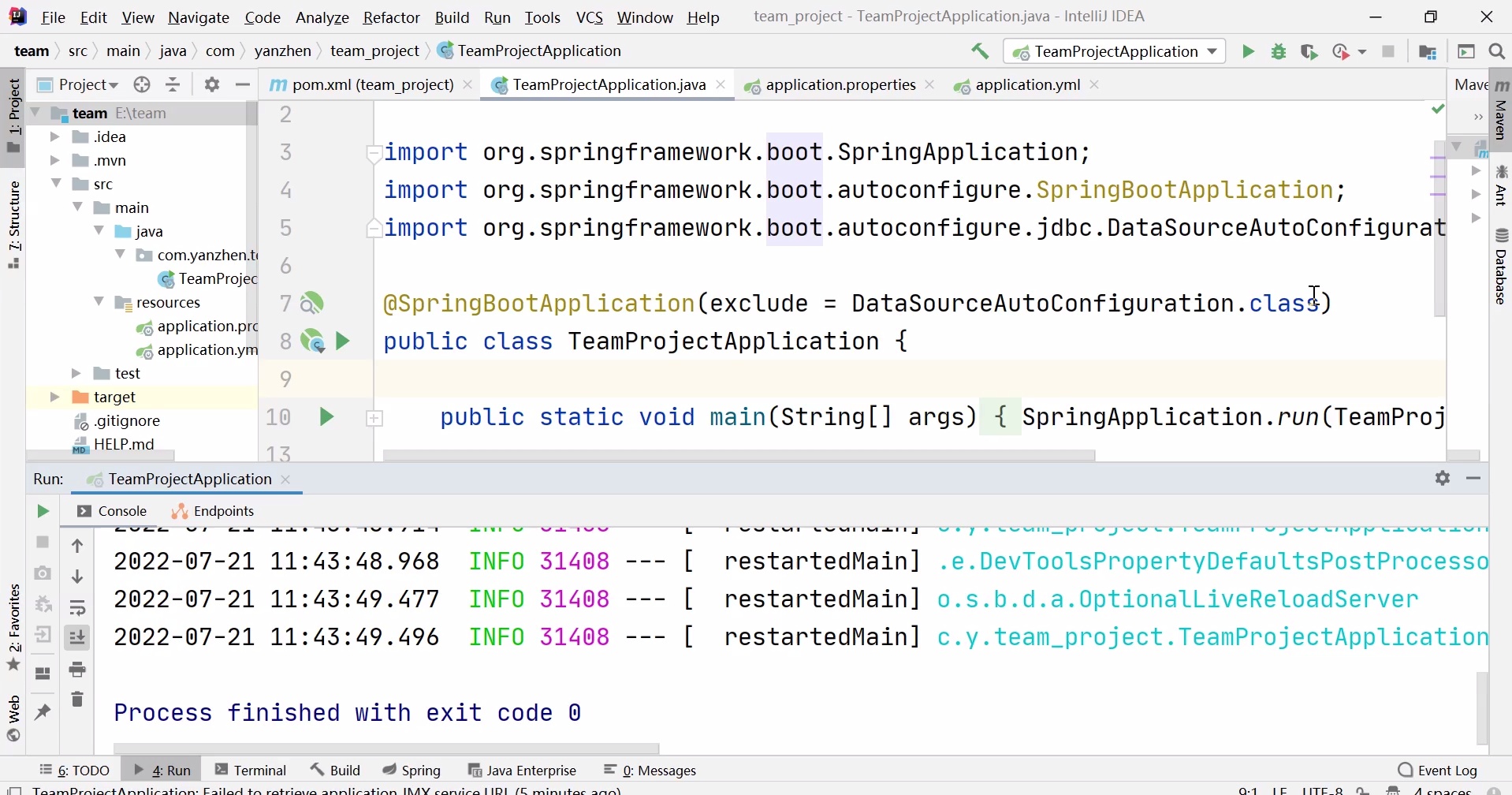Run TeamProjectApplication with the green Run icon

pyautogui.click(x=1248, y=50)
